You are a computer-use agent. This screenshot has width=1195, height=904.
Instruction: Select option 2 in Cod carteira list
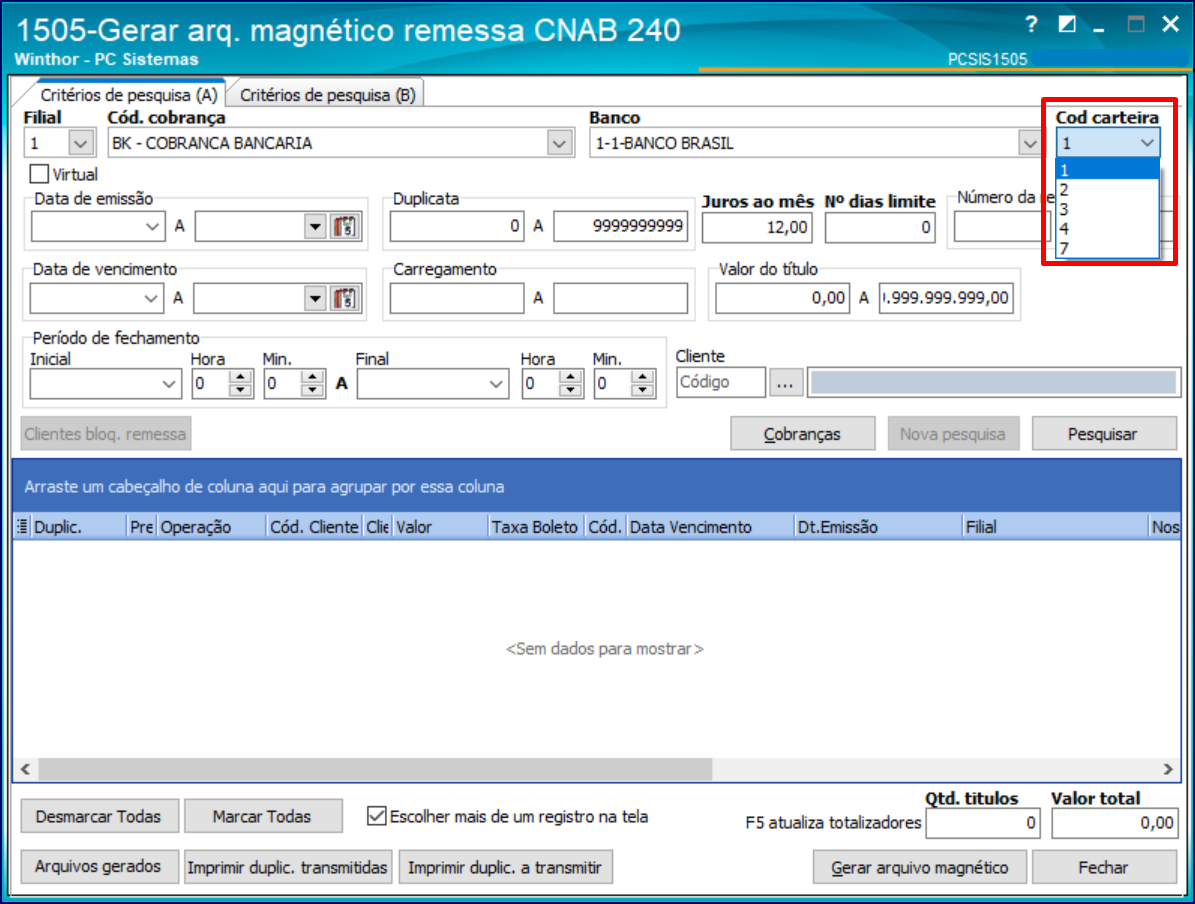tap(1107, 190)
